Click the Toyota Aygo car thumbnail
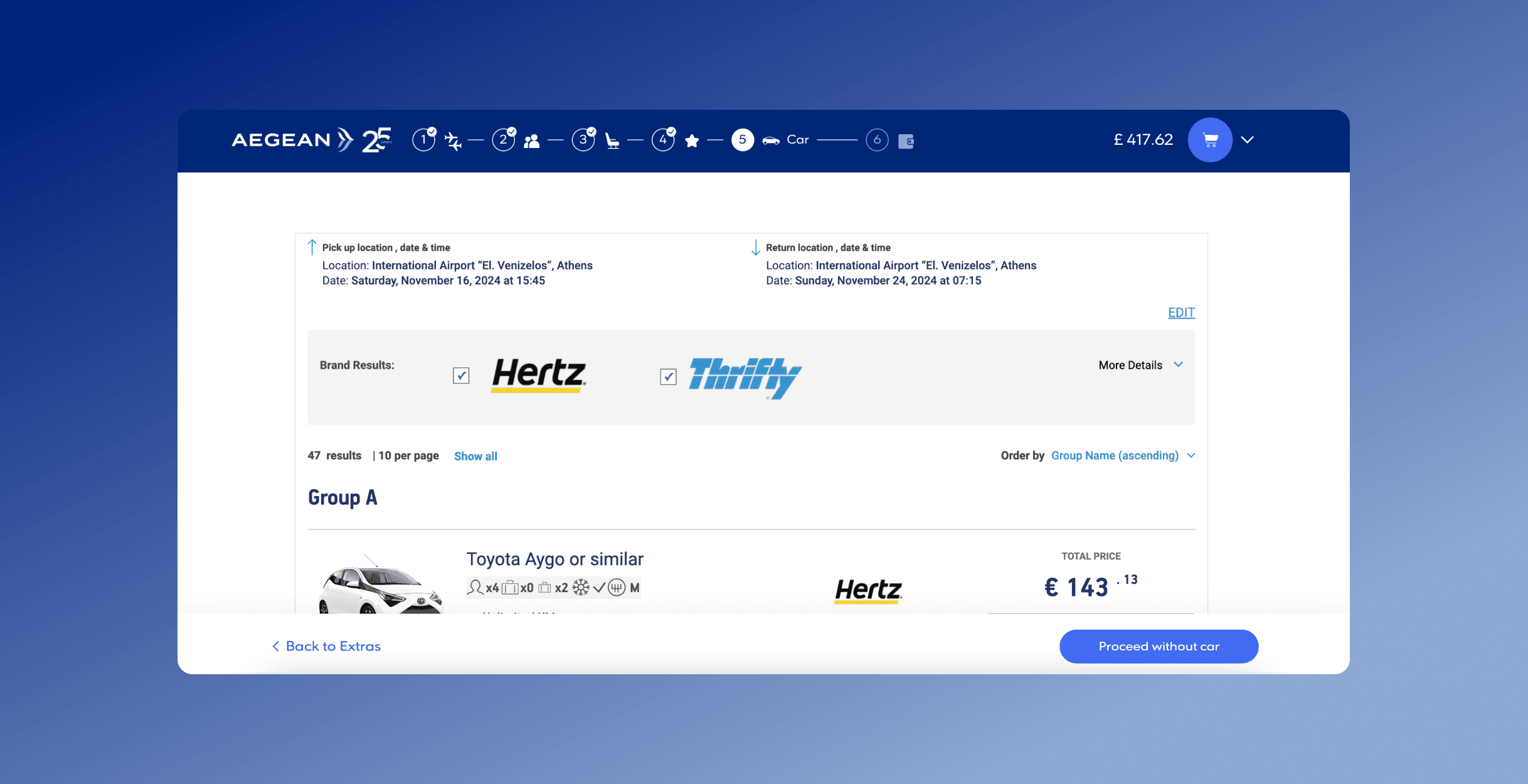This screenshot has height=784, width=1528. pyautogui.click(x=381, y=585)
